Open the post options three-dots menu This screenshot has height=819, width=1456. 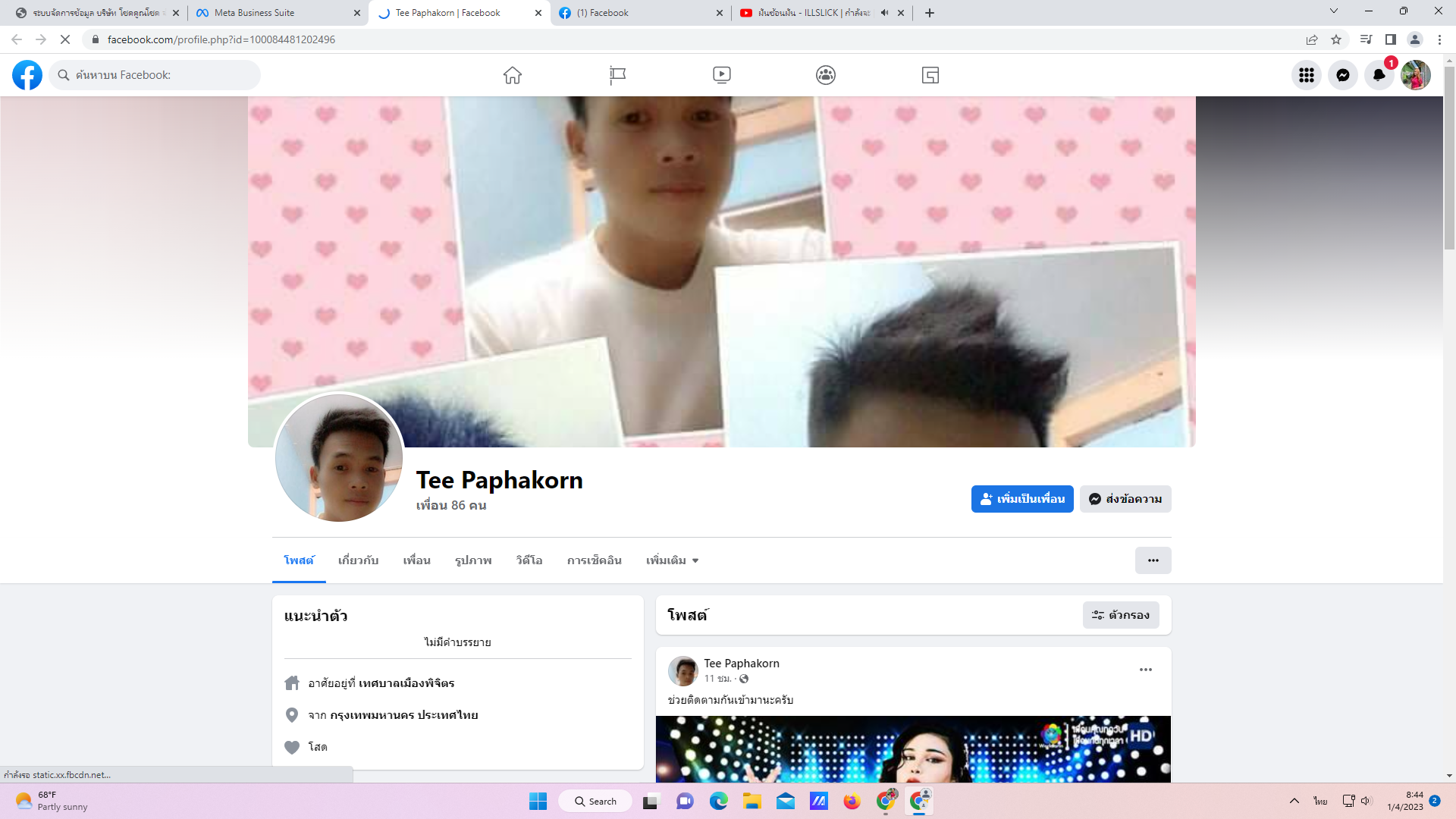(x=1146, y=670)
